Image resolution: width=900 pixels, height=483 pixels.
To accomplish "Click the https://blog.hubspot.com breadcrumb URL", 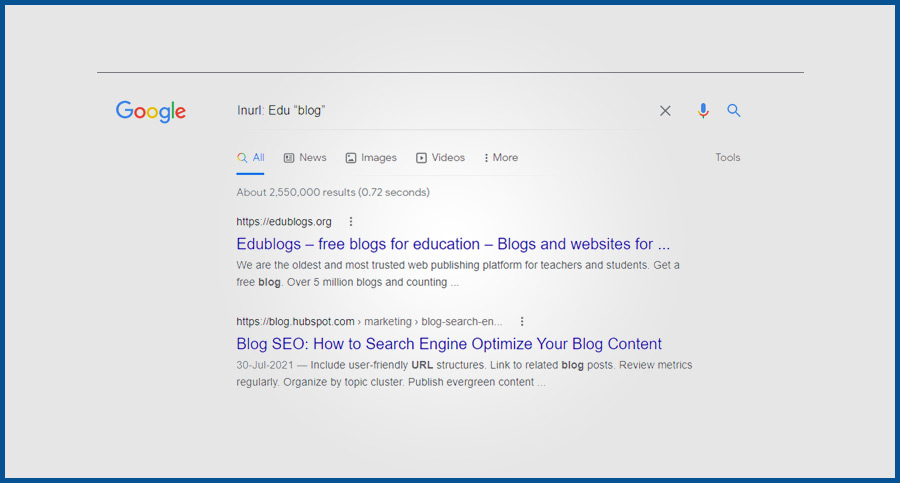I will tap(369, 322).
